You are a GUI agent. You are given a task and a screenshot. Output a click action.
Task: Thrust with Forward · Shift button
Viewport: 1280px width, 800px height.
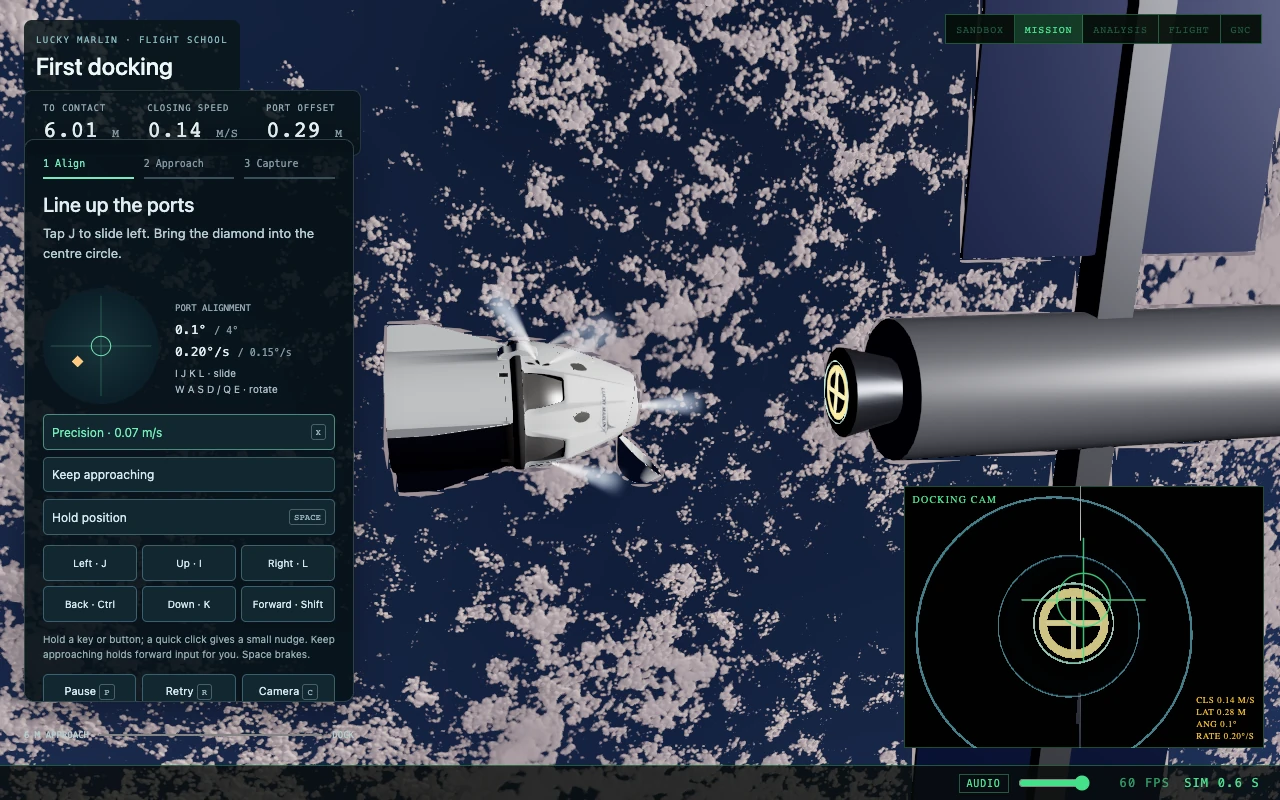coord(288,604)
